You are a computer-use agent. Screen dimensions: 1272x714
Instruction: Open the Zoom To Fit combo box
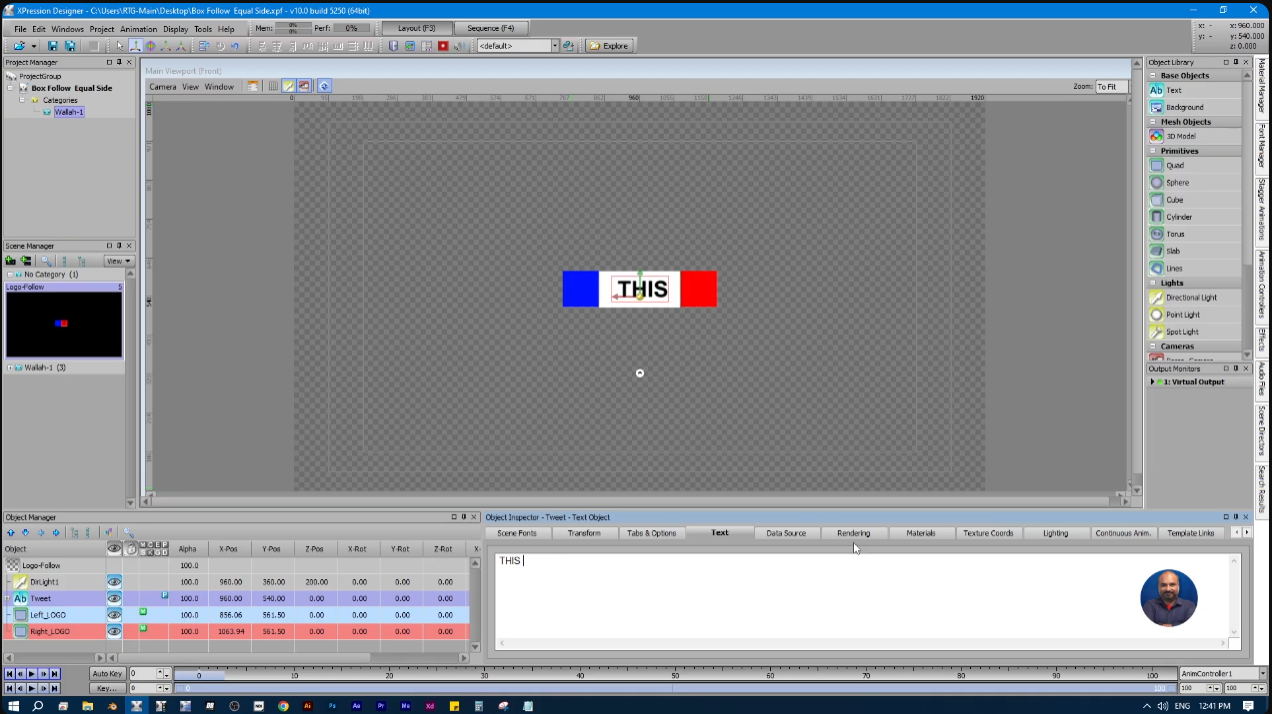click(1111, 87)
